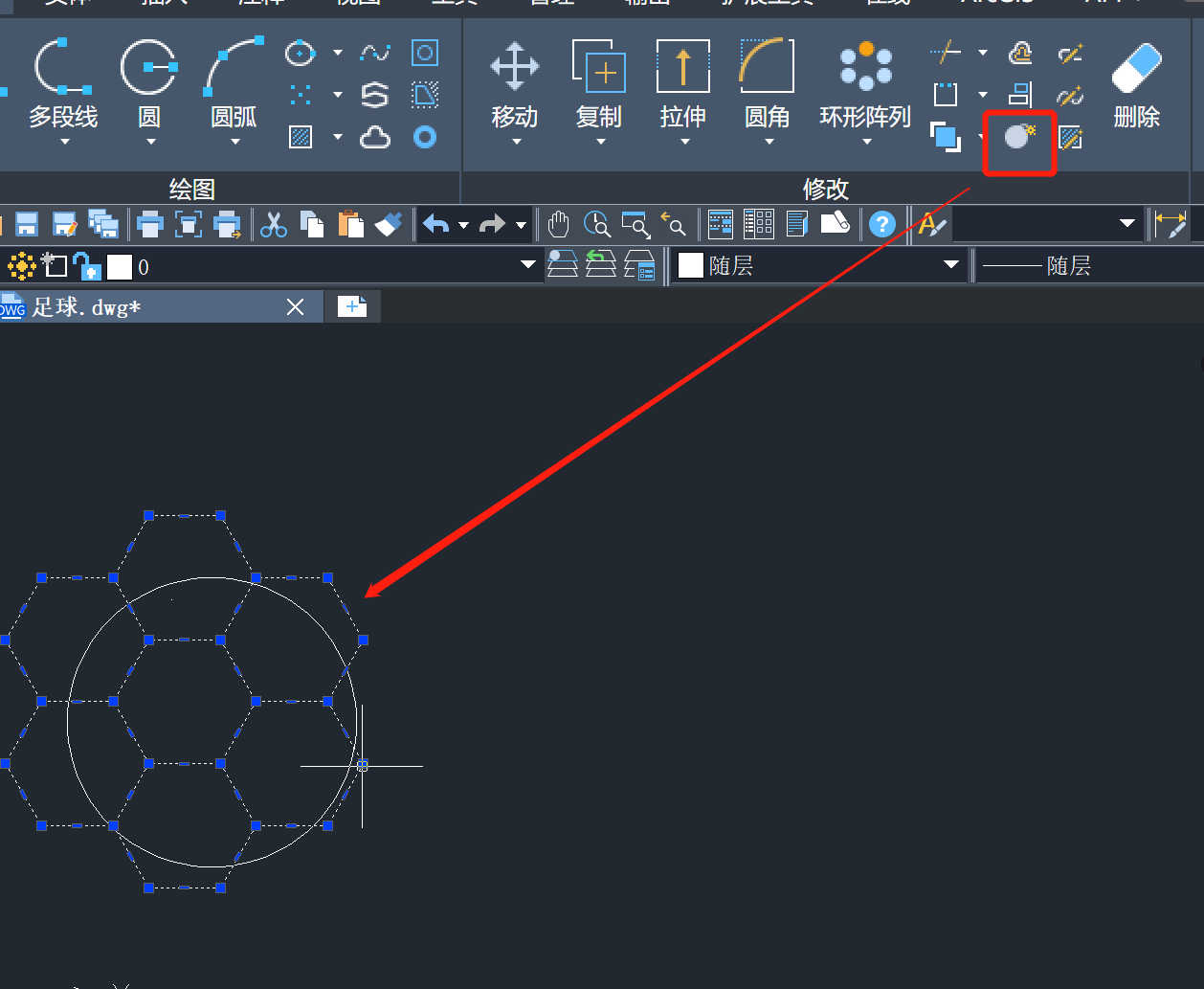This screenshot has height=989, width=1204.
Task: Toggle layer 0 lock icon
Action: 86,265
